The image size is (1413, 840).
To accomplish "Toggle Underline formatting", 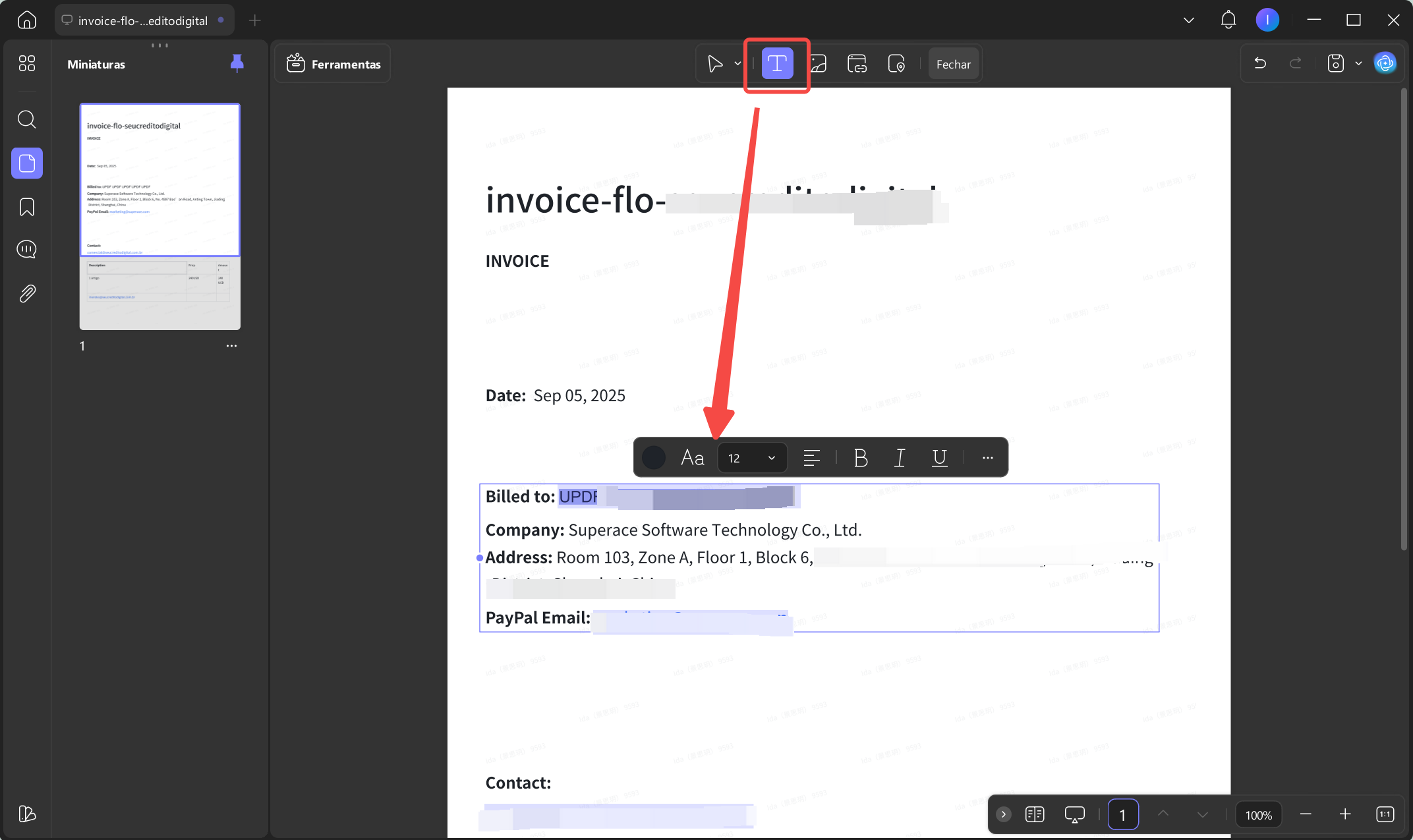I will point(940,457).
